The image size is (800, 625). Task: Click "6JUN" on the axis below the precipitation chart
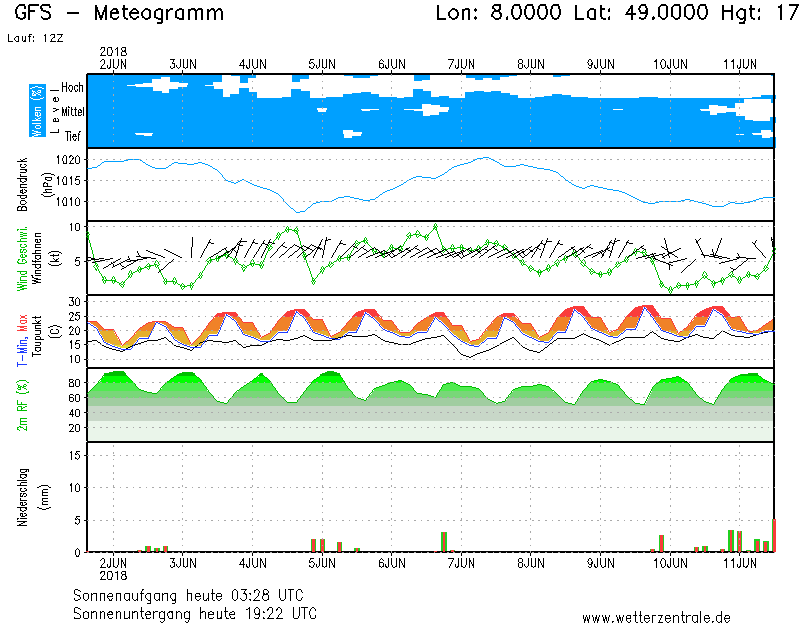coord(392,563)
